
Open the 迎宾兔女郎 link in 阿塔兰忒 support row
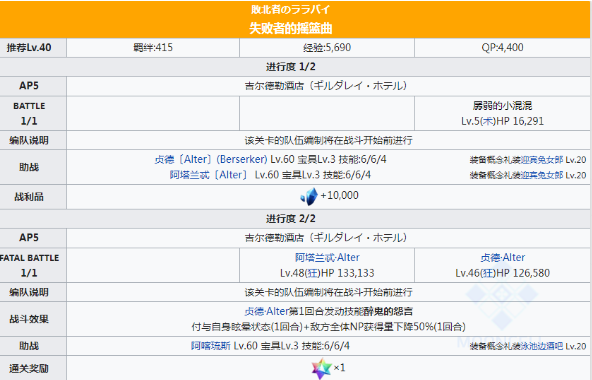pos(542,175)
